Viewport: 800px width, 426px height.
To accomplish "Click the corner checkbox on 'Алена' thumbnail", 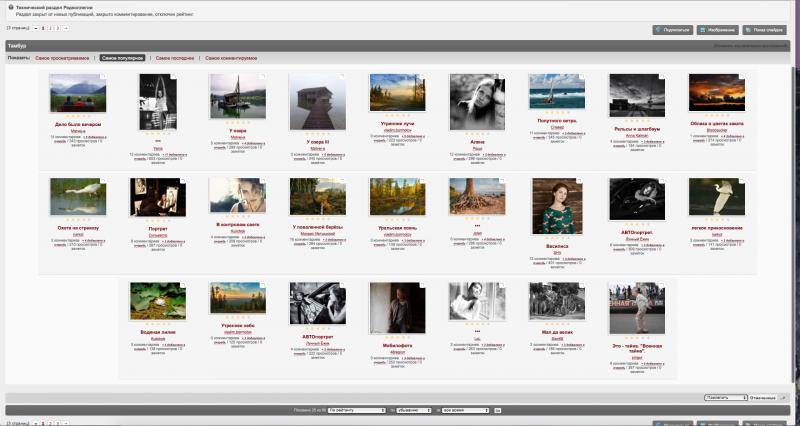I will [503, 77].
